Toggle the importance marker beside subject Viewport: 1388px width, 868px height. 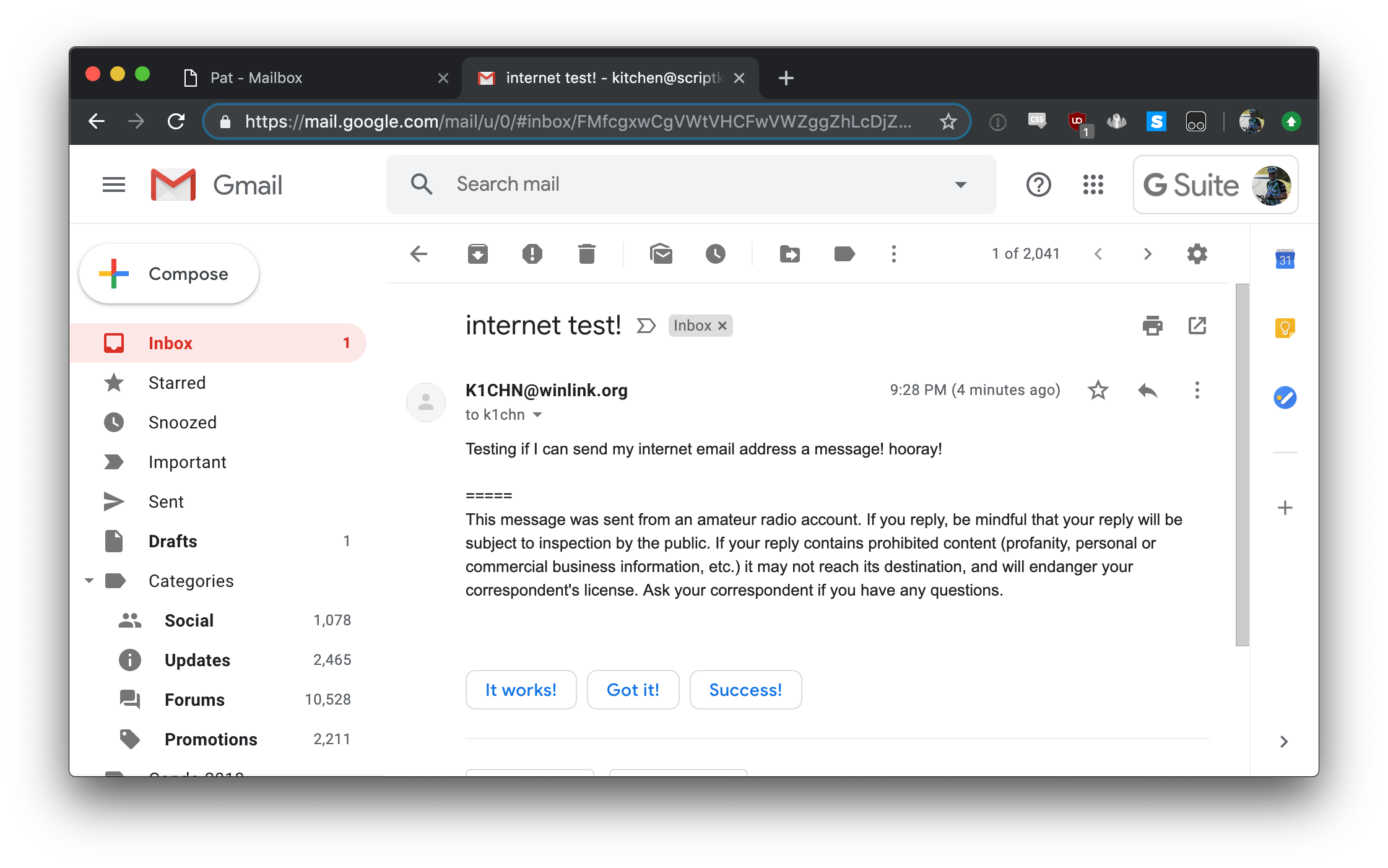(646, 326)
